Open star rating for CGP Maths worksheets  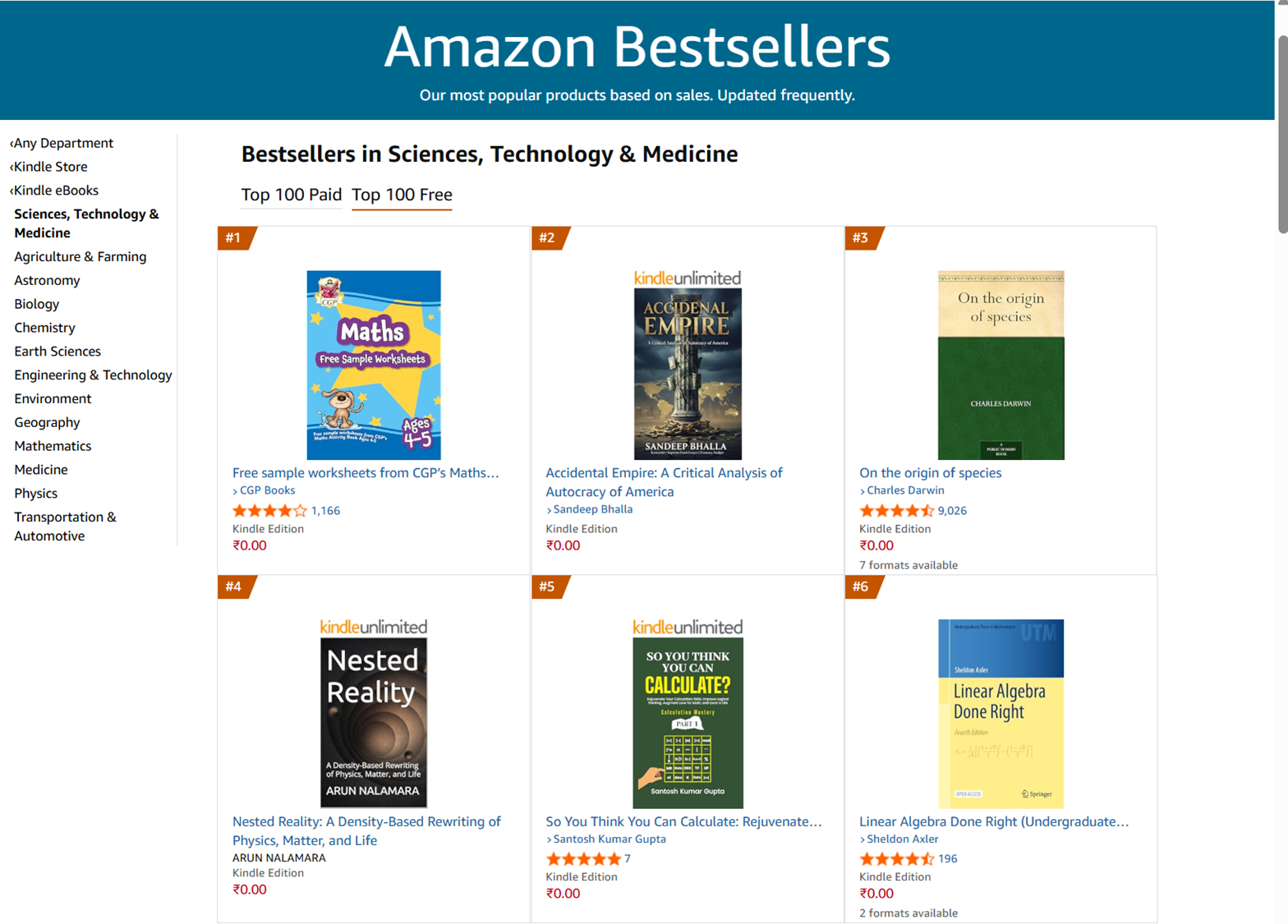(x=269, y=511)
